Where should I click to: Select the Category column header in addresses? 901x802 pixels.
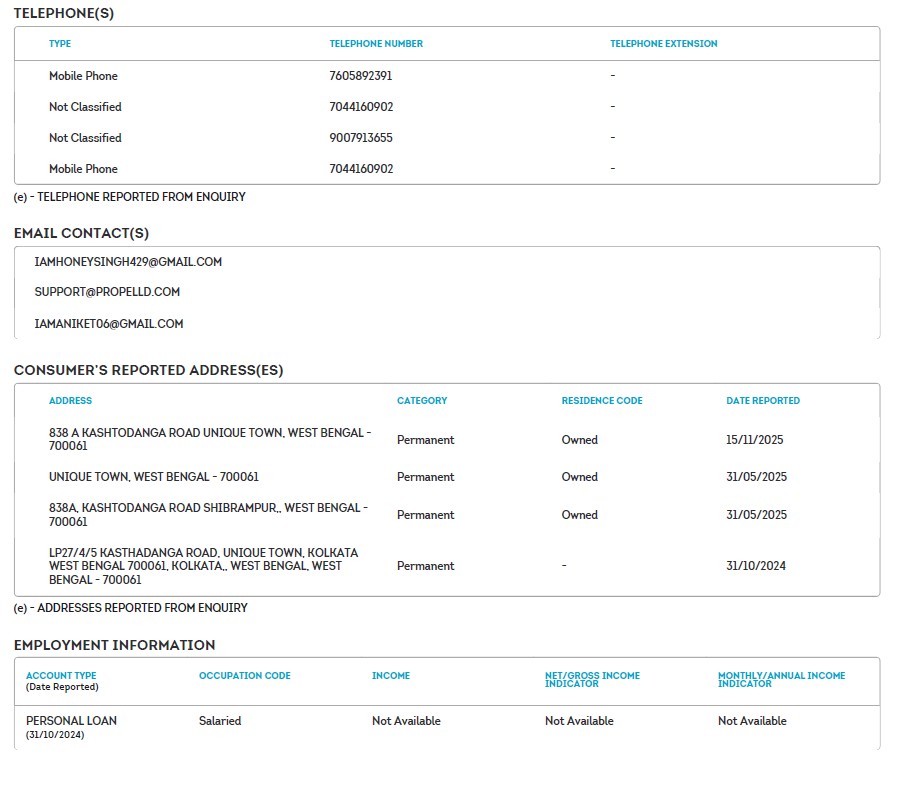pyautogui.click(x=422, y=401)
